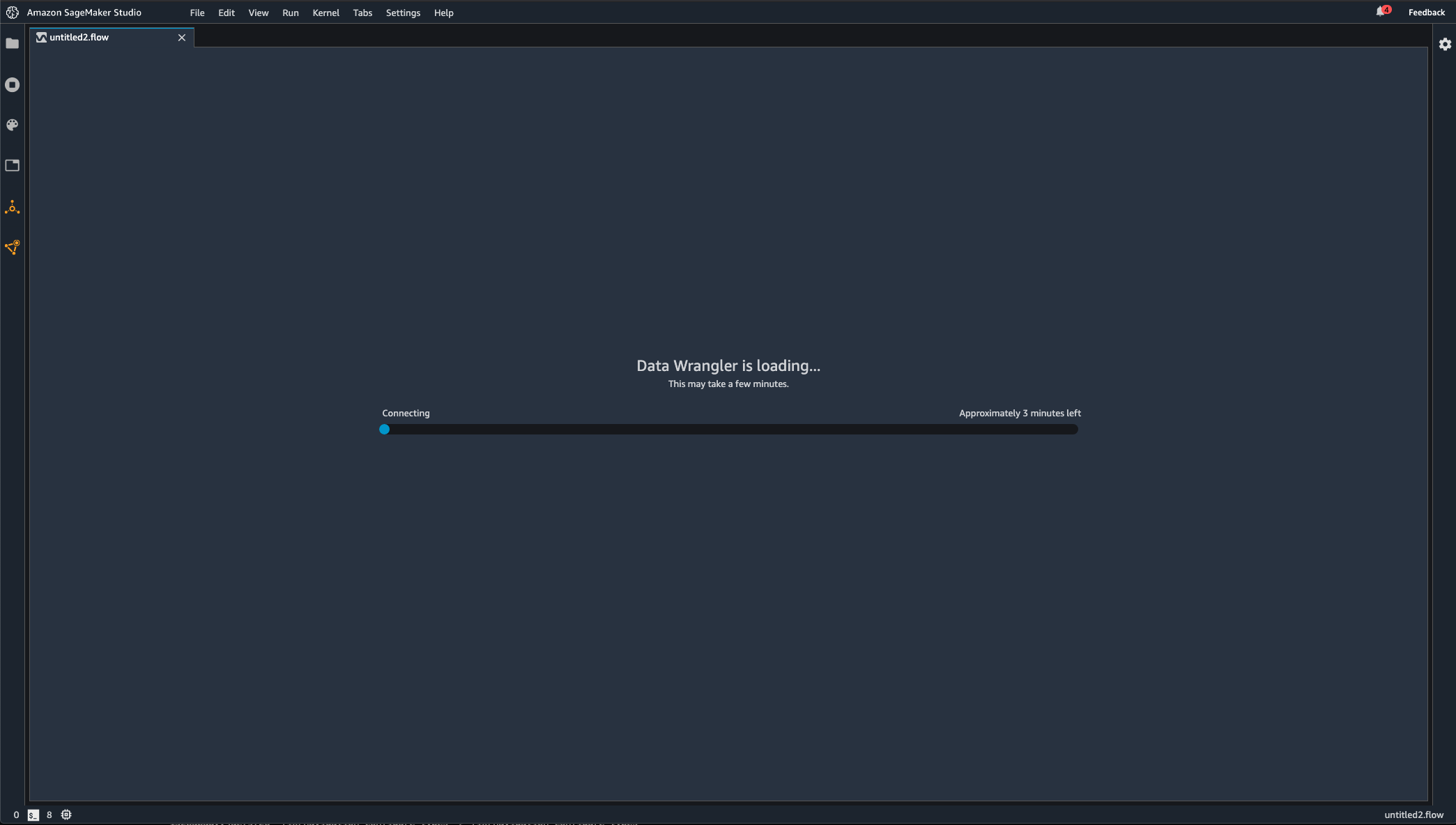
Task: Open the File Browser folder icon
Action: point(12,44)
